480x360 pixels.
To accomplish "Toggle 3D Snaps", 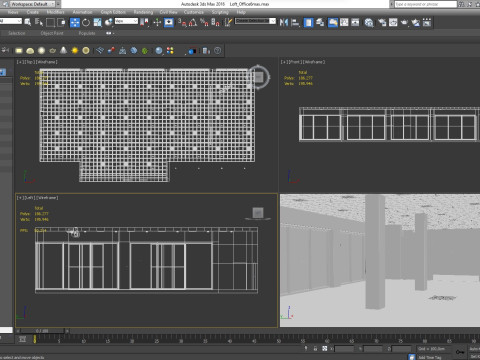I will pos(182,22).
